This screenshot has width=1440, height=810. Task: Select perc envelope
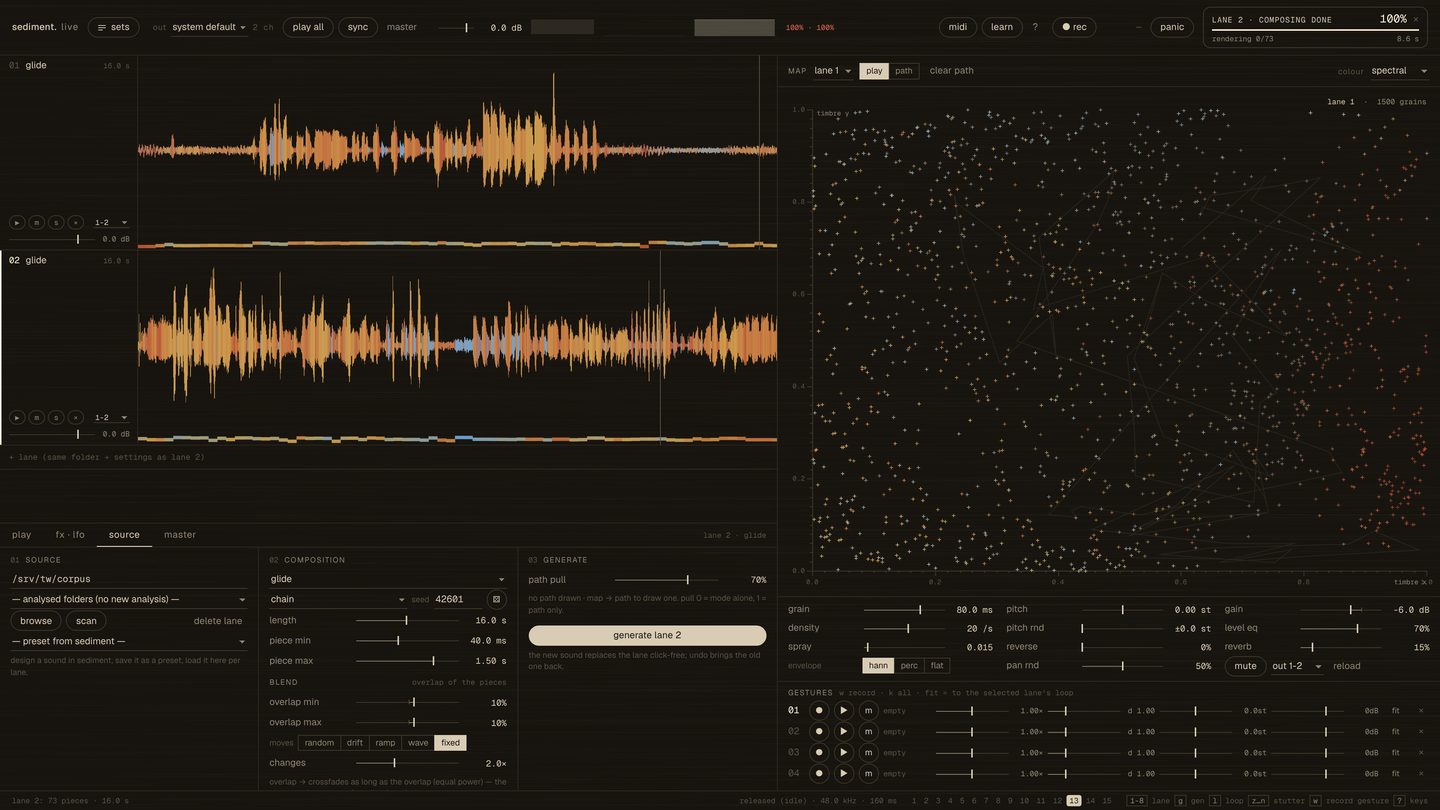coord(909,665)
